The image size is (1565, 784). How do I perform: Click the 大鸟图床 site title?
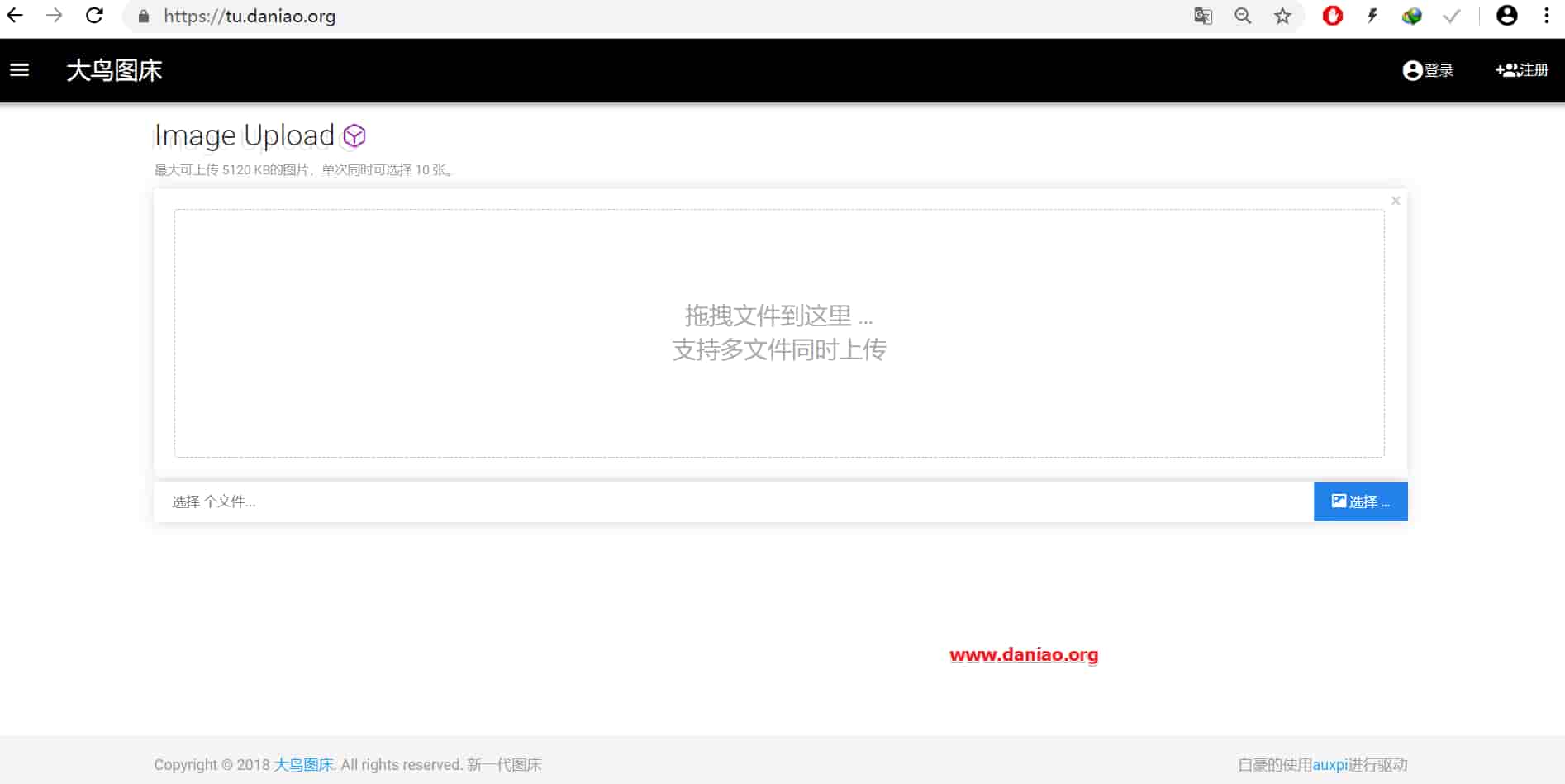click(114, 70)
